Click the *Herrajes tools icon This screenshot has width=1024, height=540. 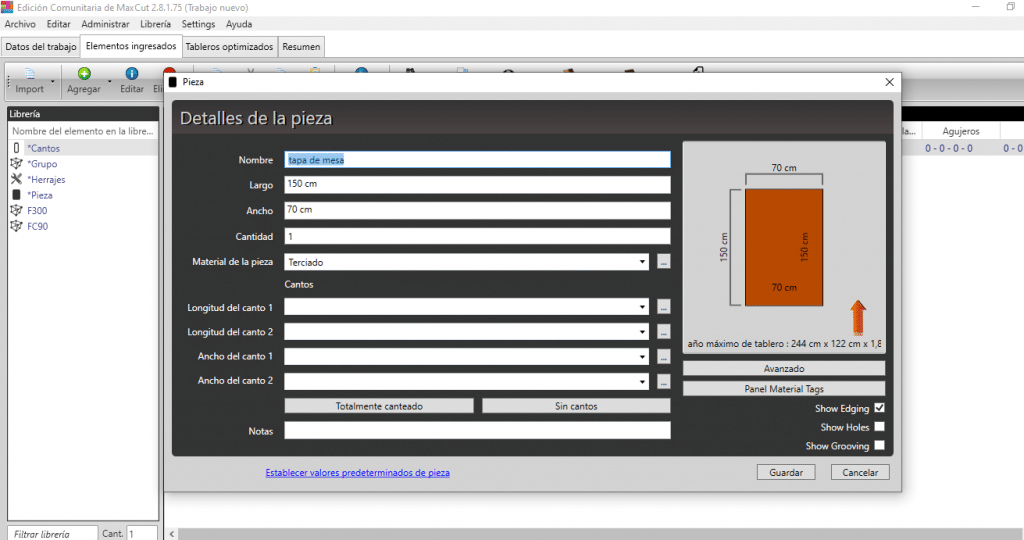[16, 179]
